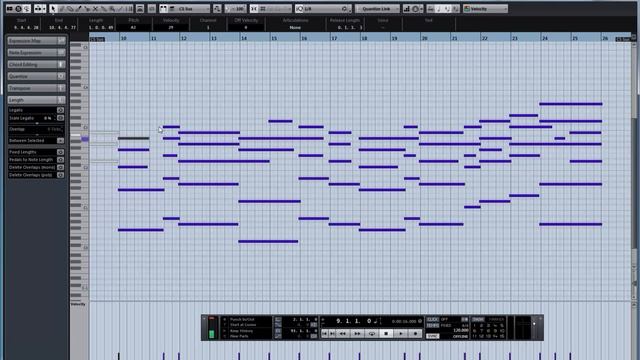Toggle the Solo Editor button
The image size is (640, 360).
point(18,9)
